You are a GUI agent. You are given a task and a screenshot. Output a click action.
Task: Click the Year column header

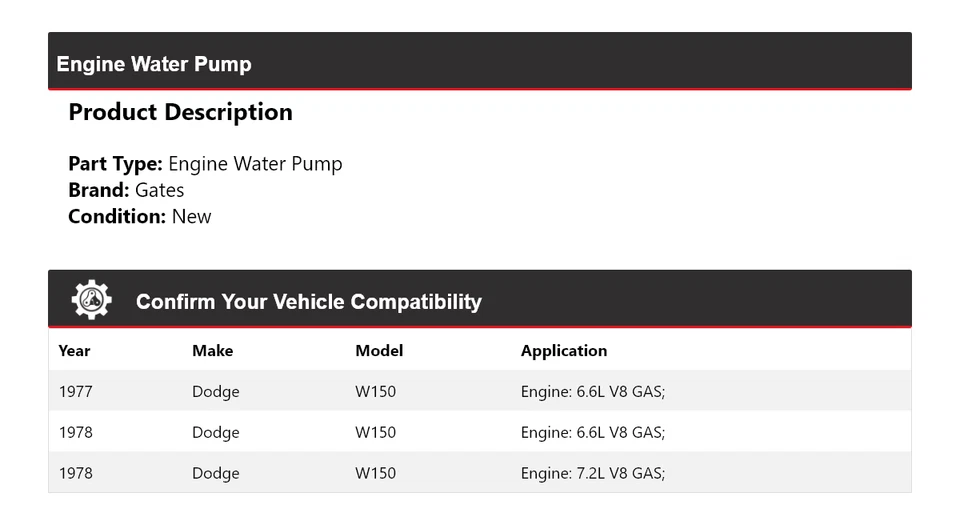coord(74,351)
